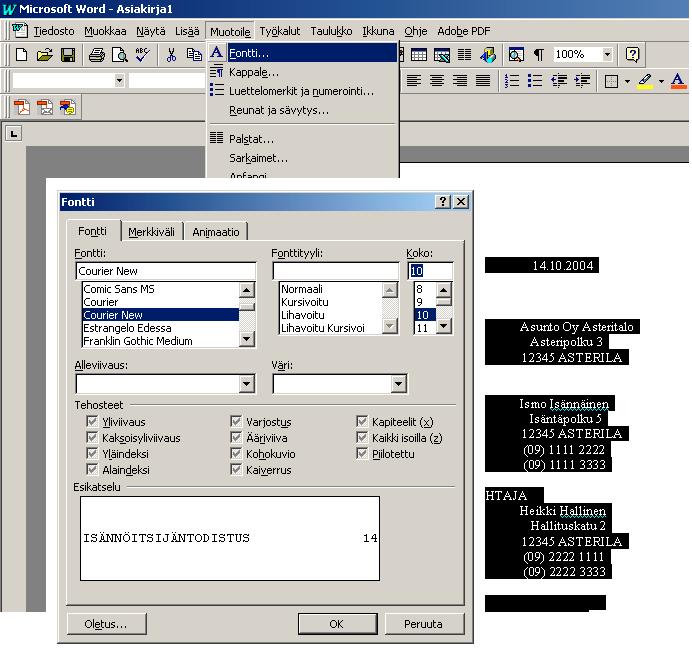The width and height of the screenshot is (692, 649).
Task: Open the 100% zoom dropdown
Action: pyautogui.click(x=607, y=55)
